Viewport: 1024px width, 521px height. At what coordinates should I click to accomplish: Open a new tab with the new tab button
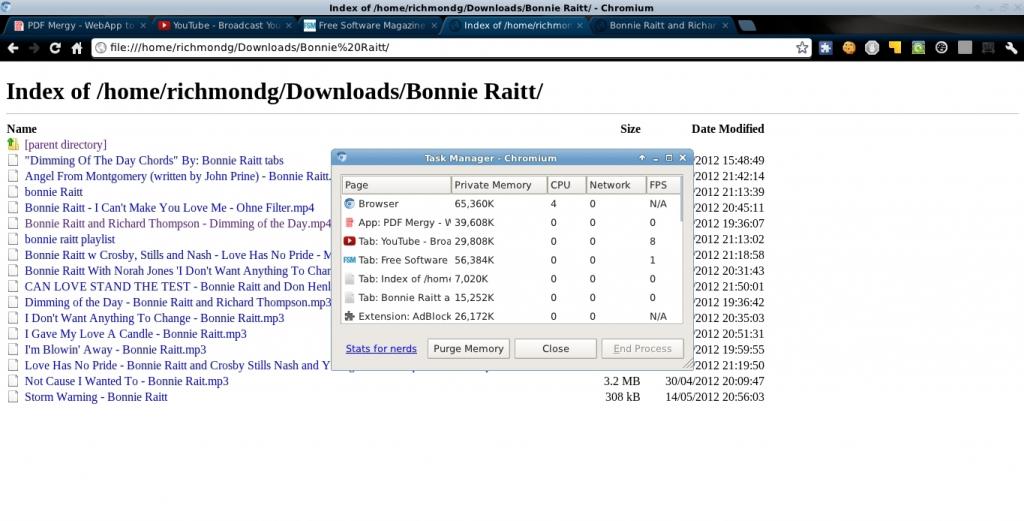(746, 25)
